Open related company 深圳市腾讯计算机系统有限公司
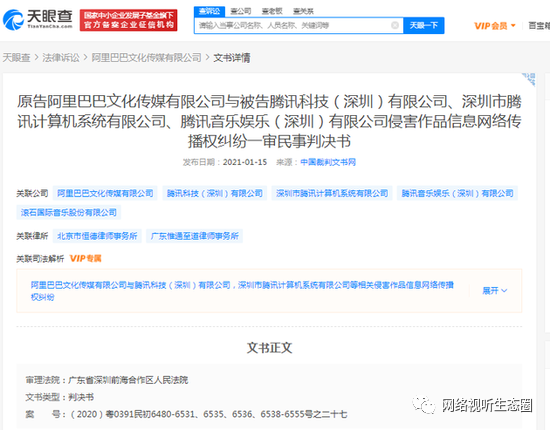The image size is (550, 430). (332, 193)
